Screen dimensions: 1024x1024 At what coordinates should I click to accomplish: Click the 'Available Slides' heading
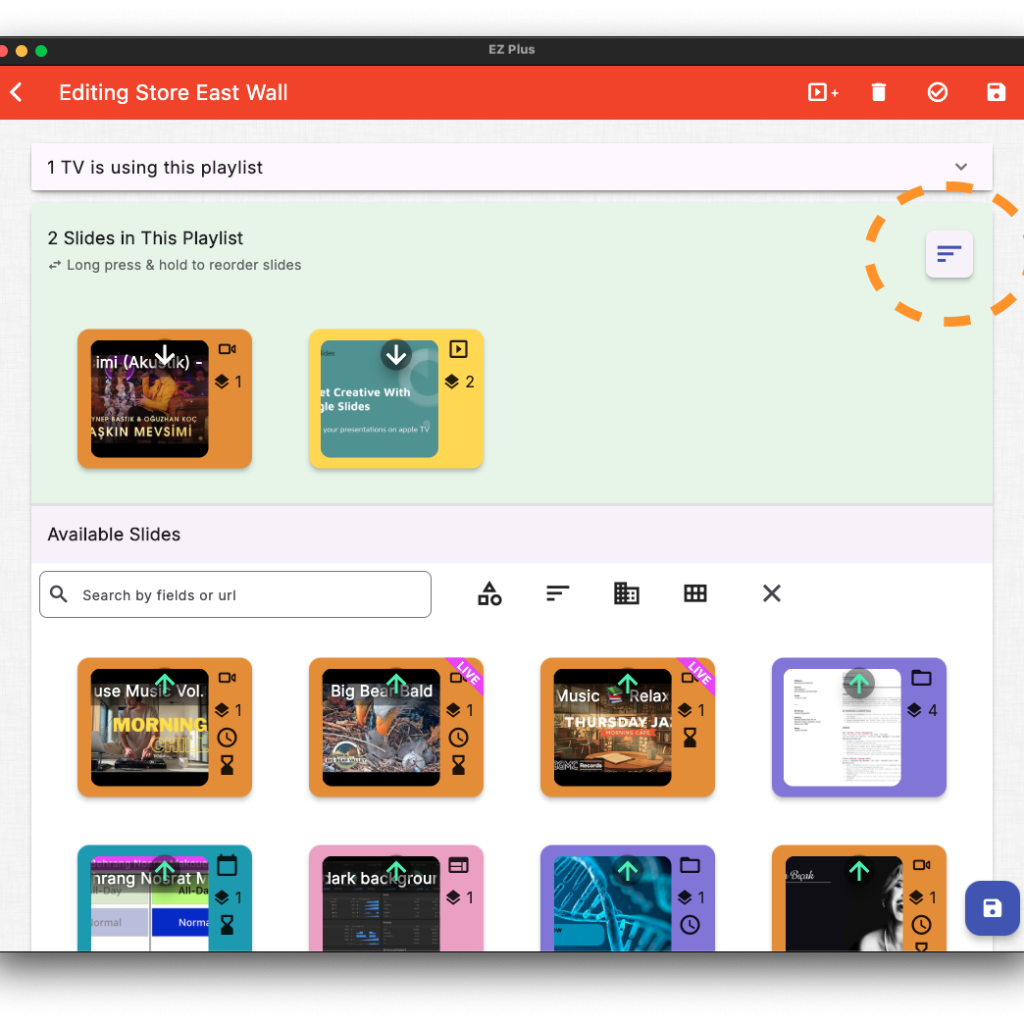coord(114,534)
